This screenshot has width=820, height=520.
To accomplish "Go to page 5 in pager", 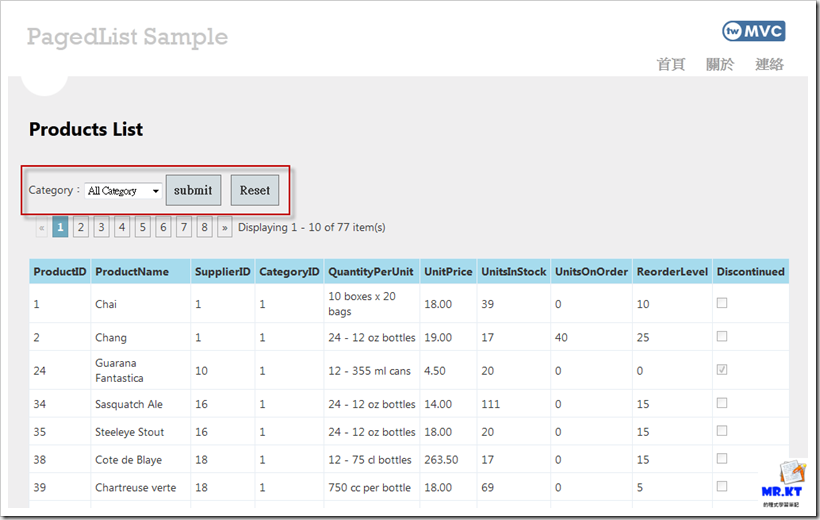I will [142, 228].
